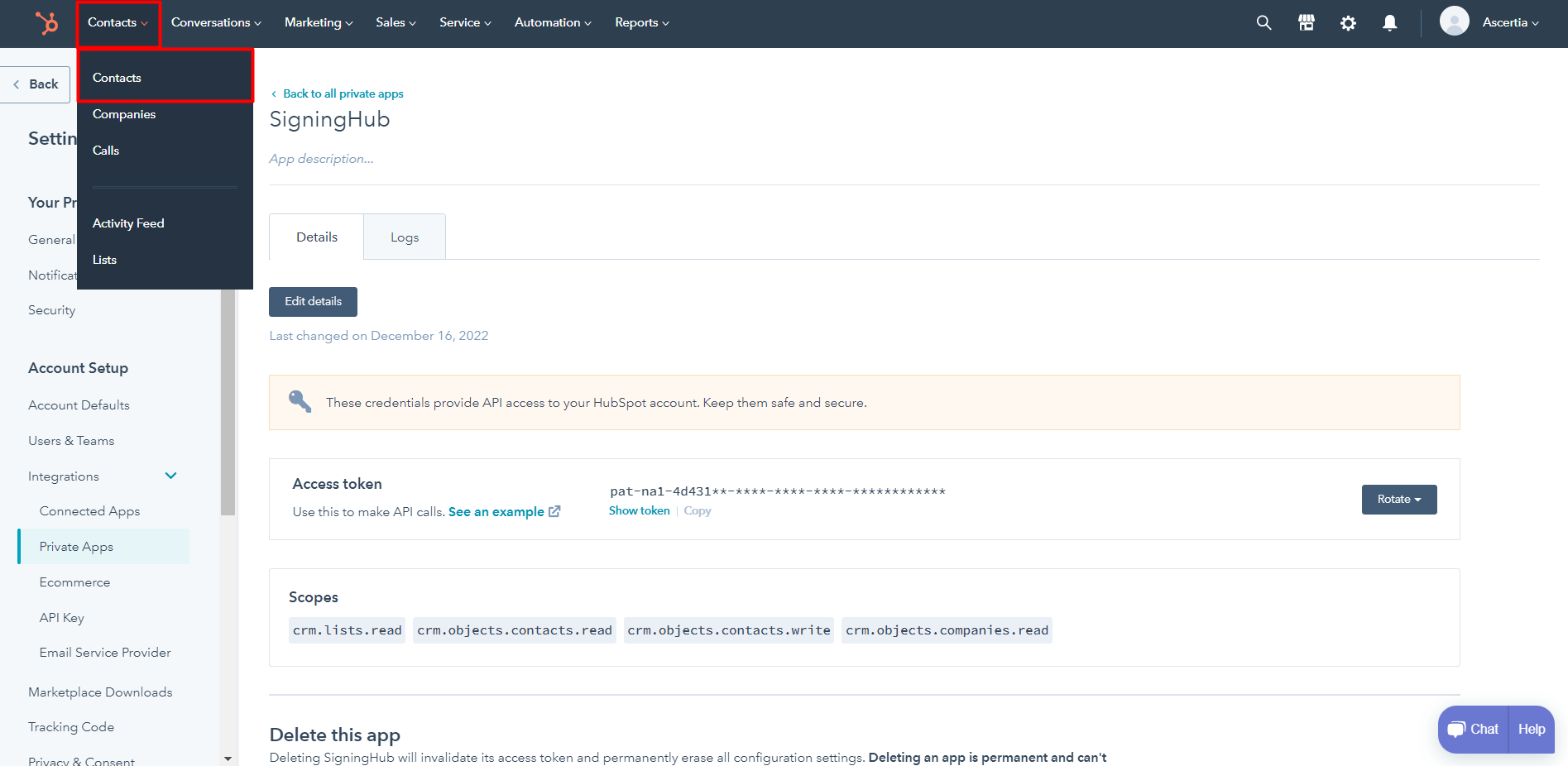Viewport: 1568px width, 766px height.
Task: Select Activity Feed in the dropdown menu
Action: pyautogui.click(x=165, y=223)
